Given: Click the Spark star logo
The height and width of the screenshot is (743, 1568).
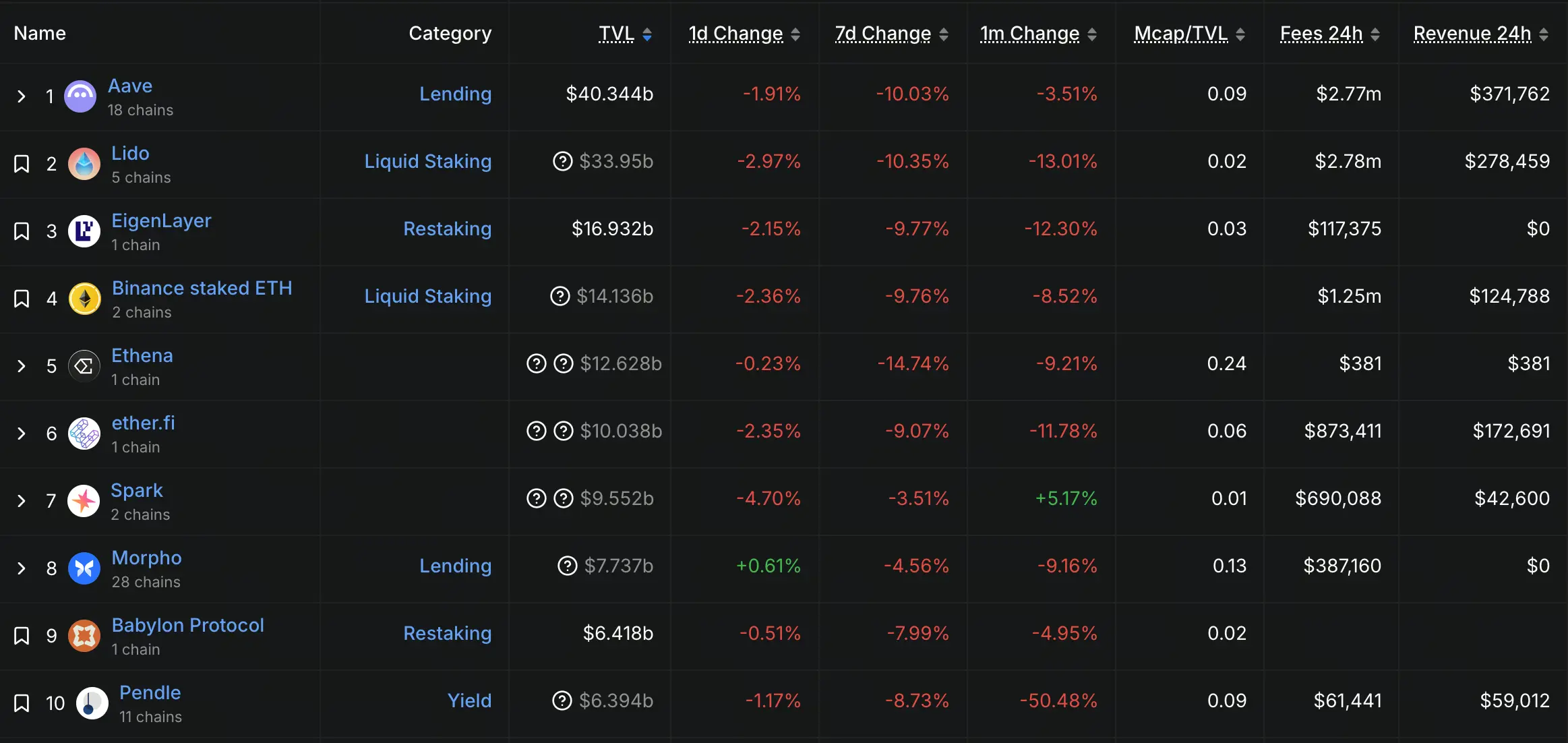Looking at the screenshot, I should (84, 501).
